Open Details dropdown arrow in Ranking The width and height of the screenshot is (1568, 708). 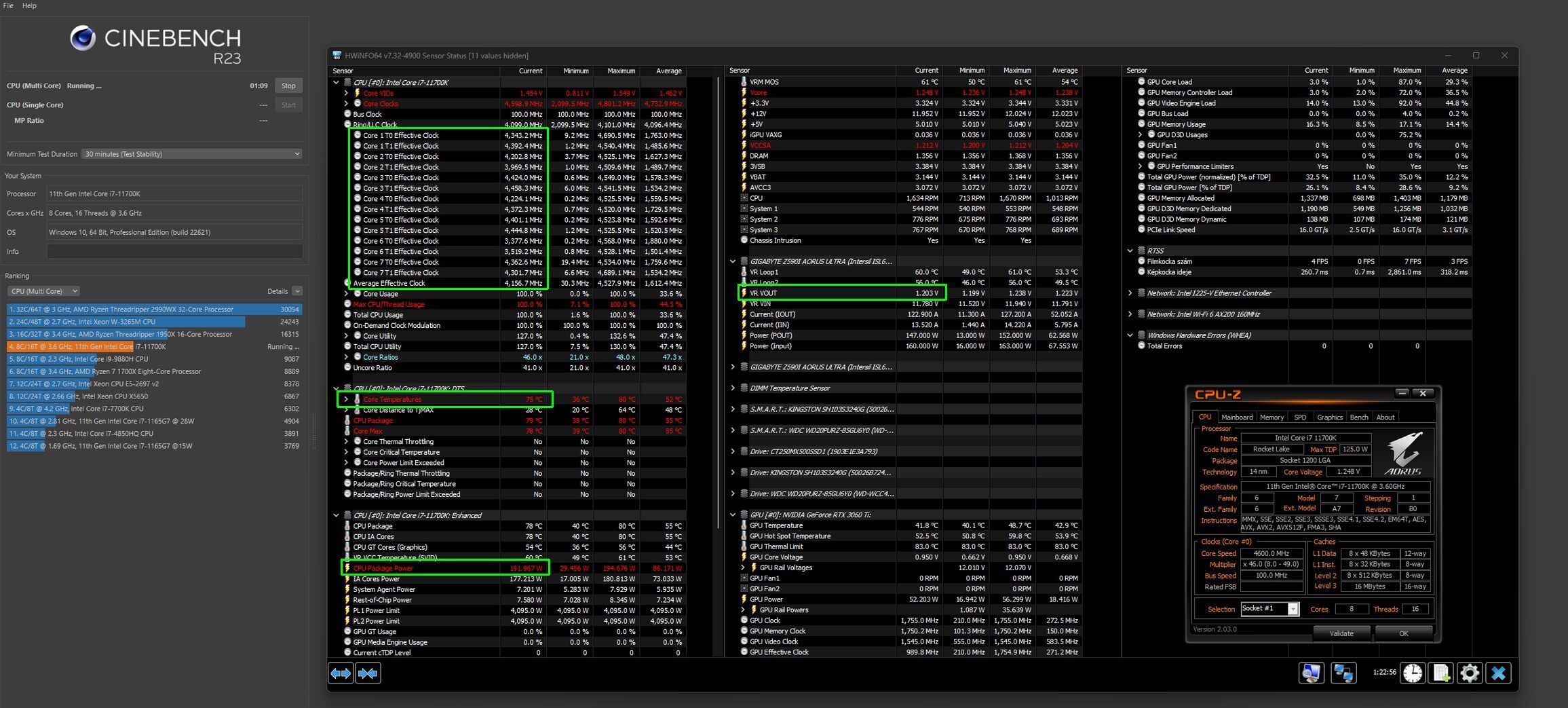(297, 291)
